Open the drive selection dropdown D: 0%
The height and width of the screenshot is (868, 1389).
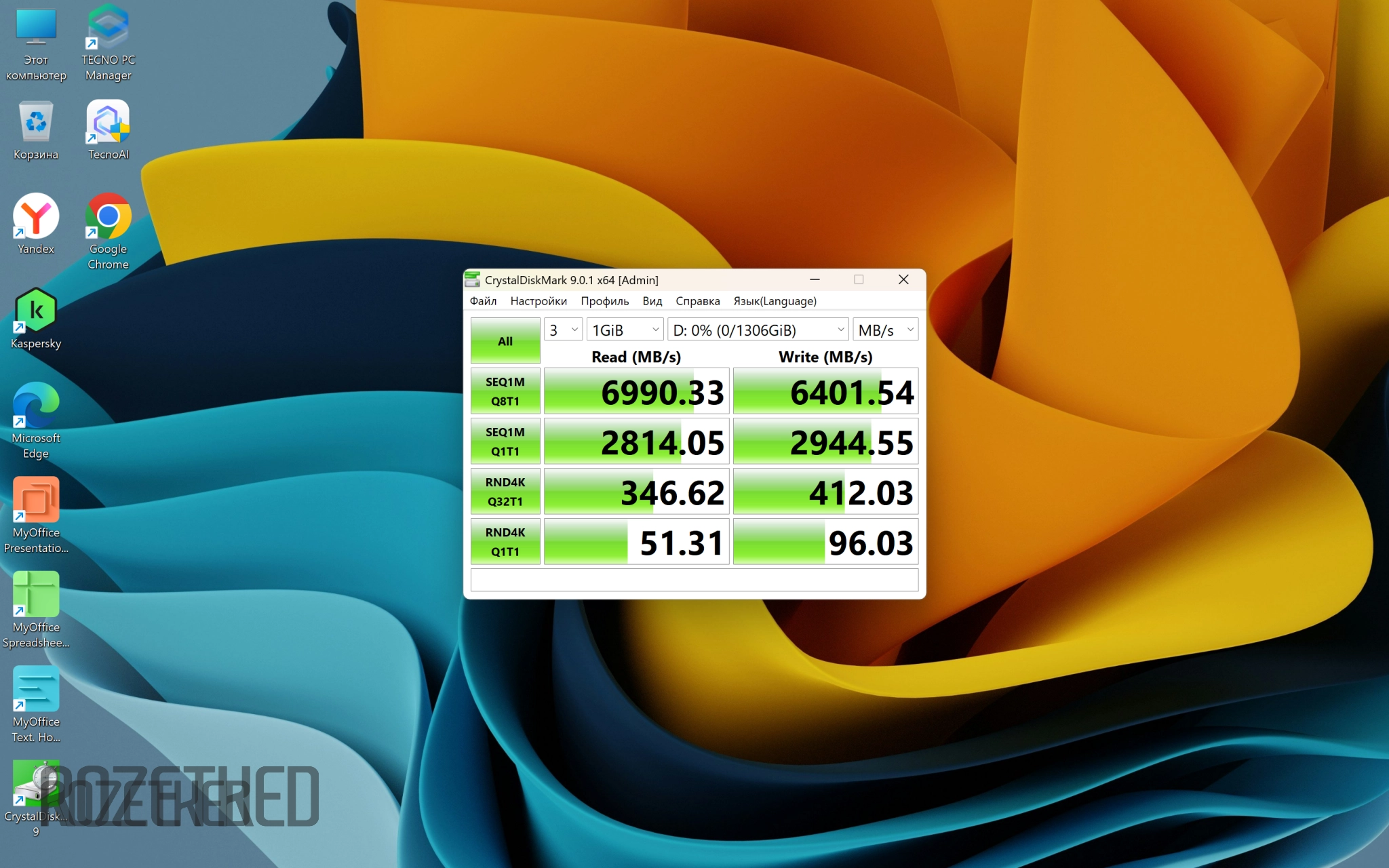[x=758, y=330]
